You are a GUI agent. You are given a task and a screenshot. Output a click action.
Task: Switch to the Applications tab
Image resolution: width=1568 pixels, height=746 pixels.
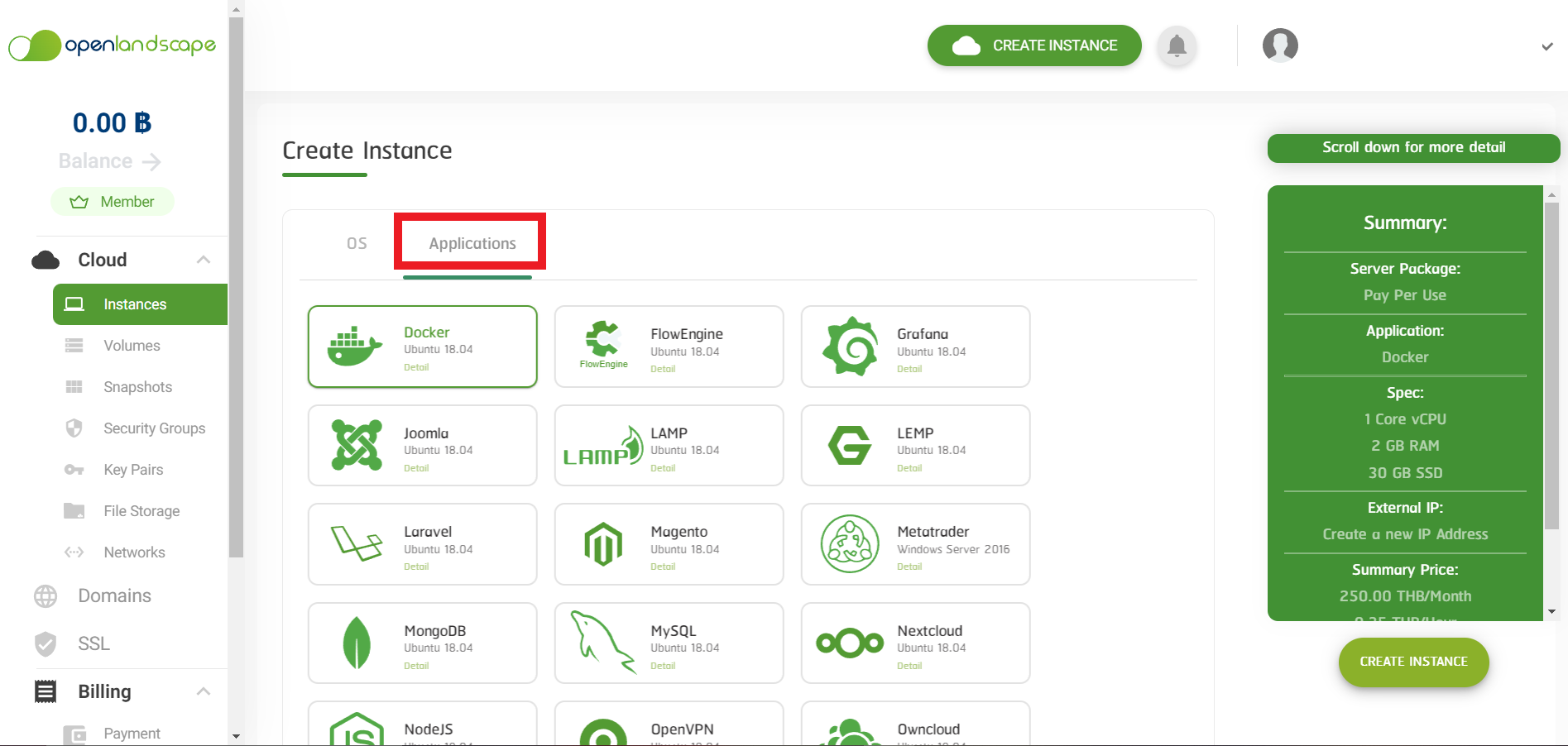[472, 243]
